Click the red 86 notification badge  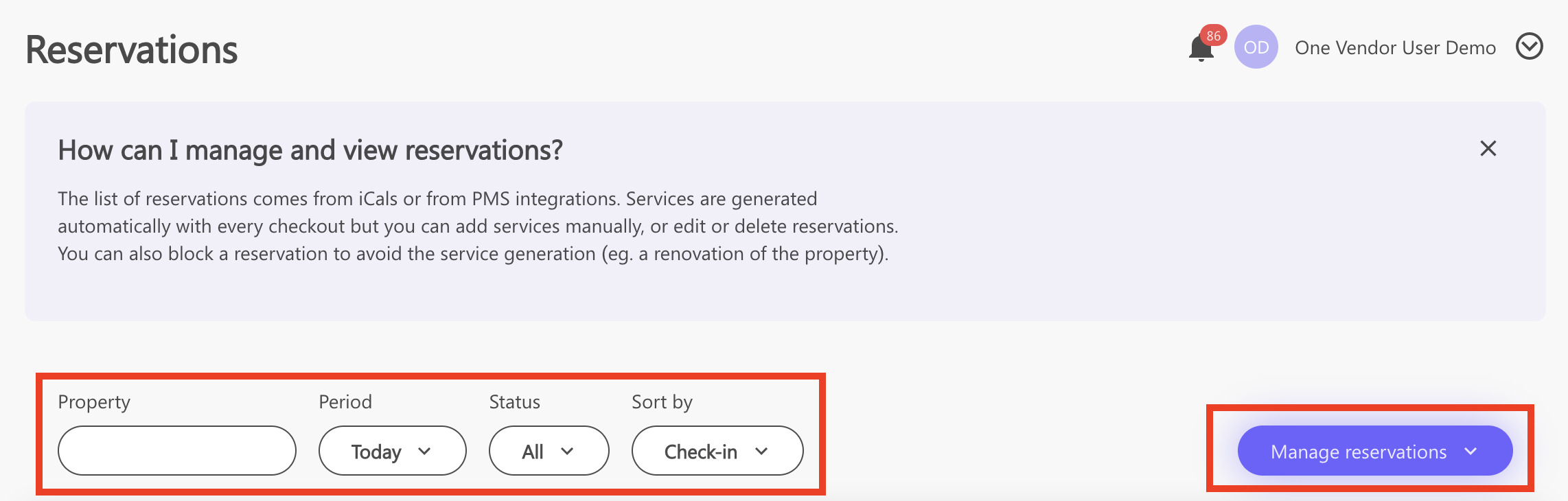pyautogui.click(x=1213, y=36)
